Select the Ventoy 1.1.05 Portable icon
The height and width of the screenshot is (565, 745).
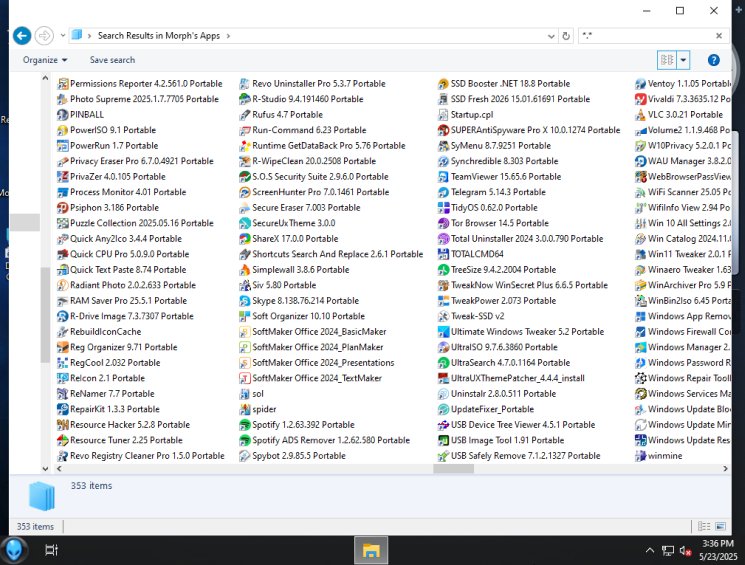(640, 84)
